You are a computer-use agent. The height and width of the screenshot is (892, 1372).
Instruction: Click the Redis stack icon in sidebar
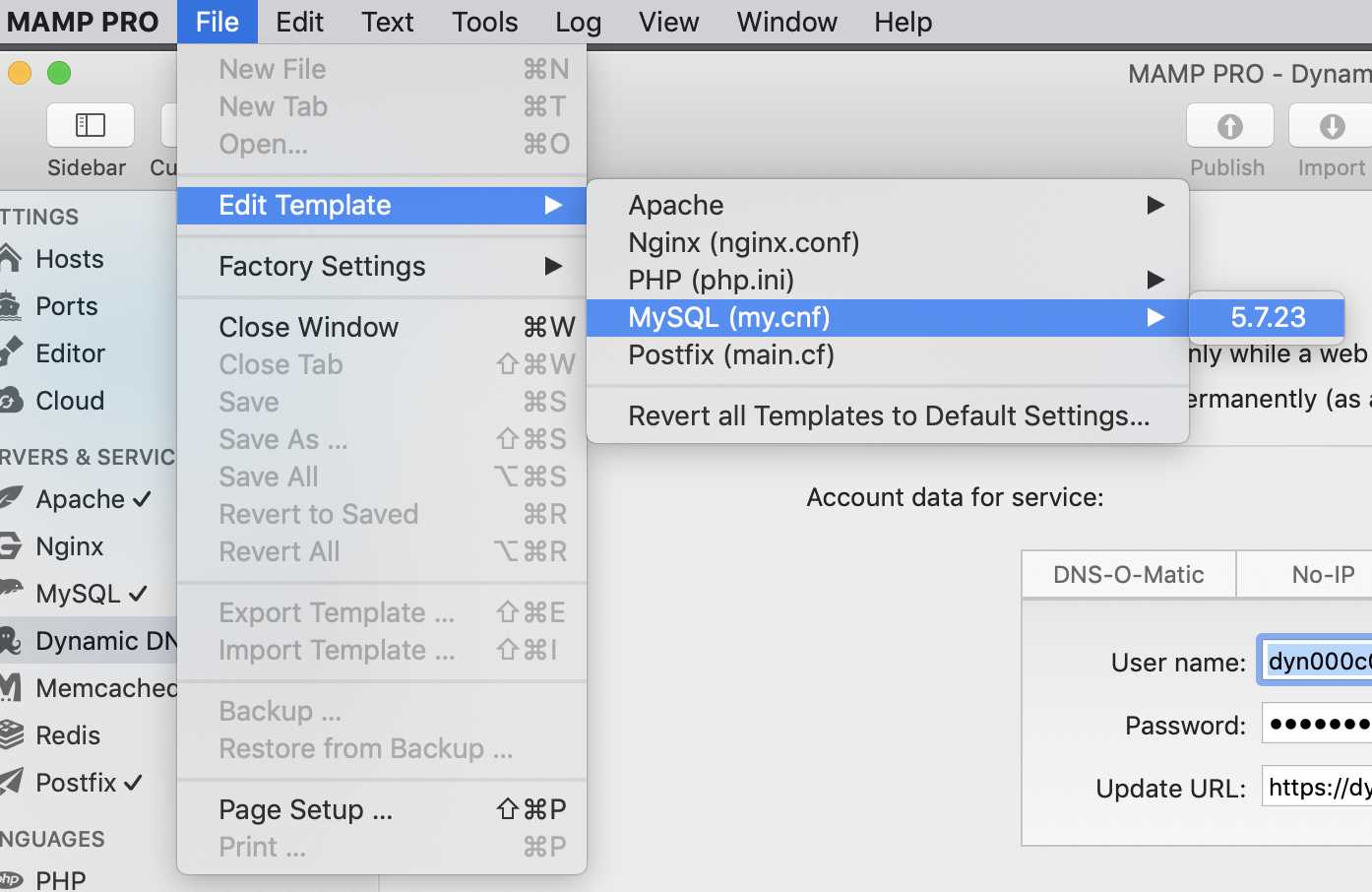point(10,734)
